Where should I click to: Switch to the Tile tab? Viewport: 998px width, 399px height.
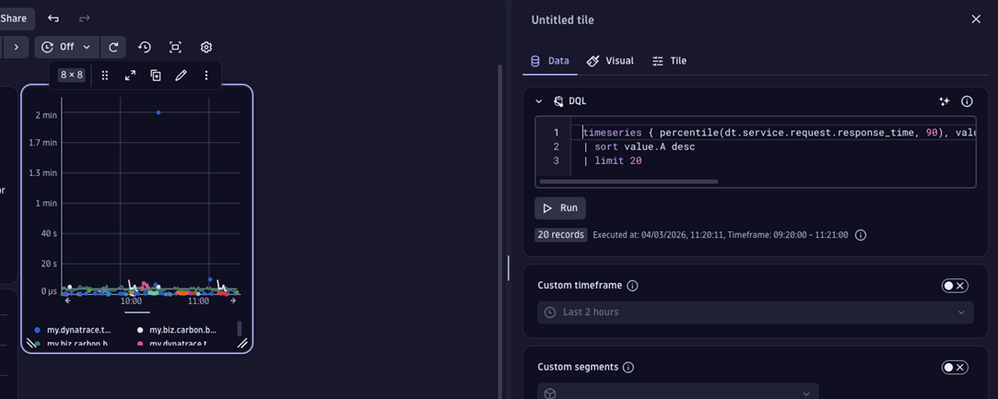tap(669, 61)
